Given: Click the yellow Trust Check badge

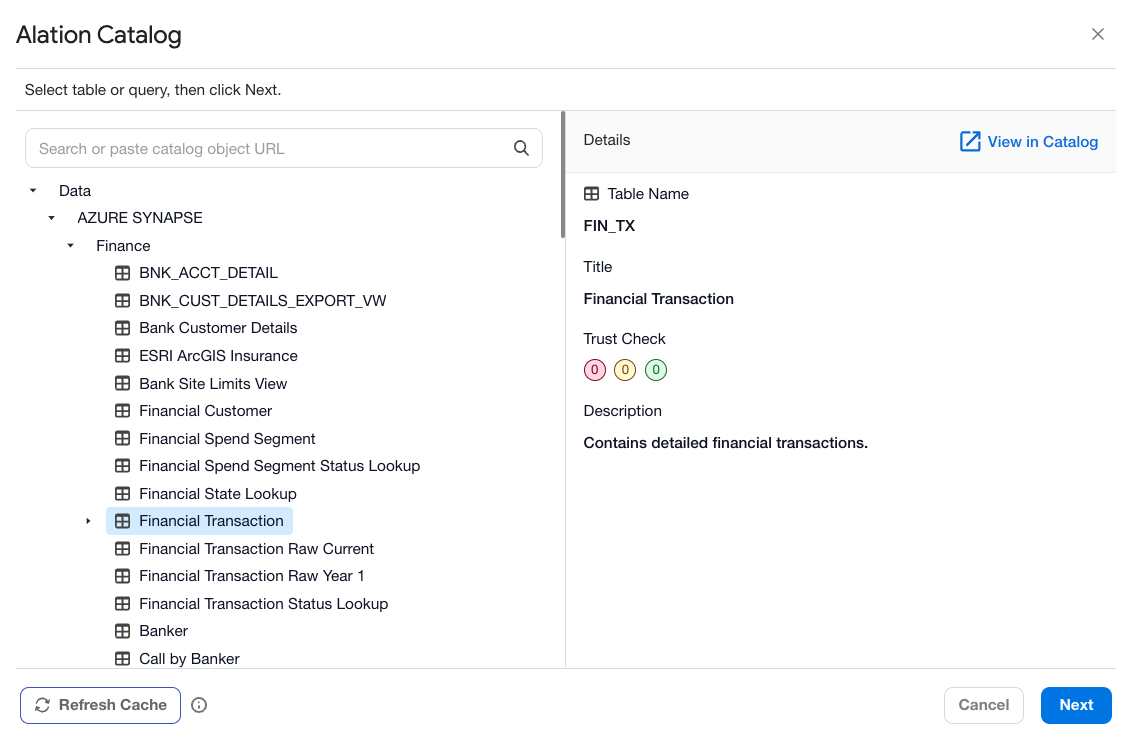Looking at the screenshot, I should pyautogui.click(x=625, y=370).
